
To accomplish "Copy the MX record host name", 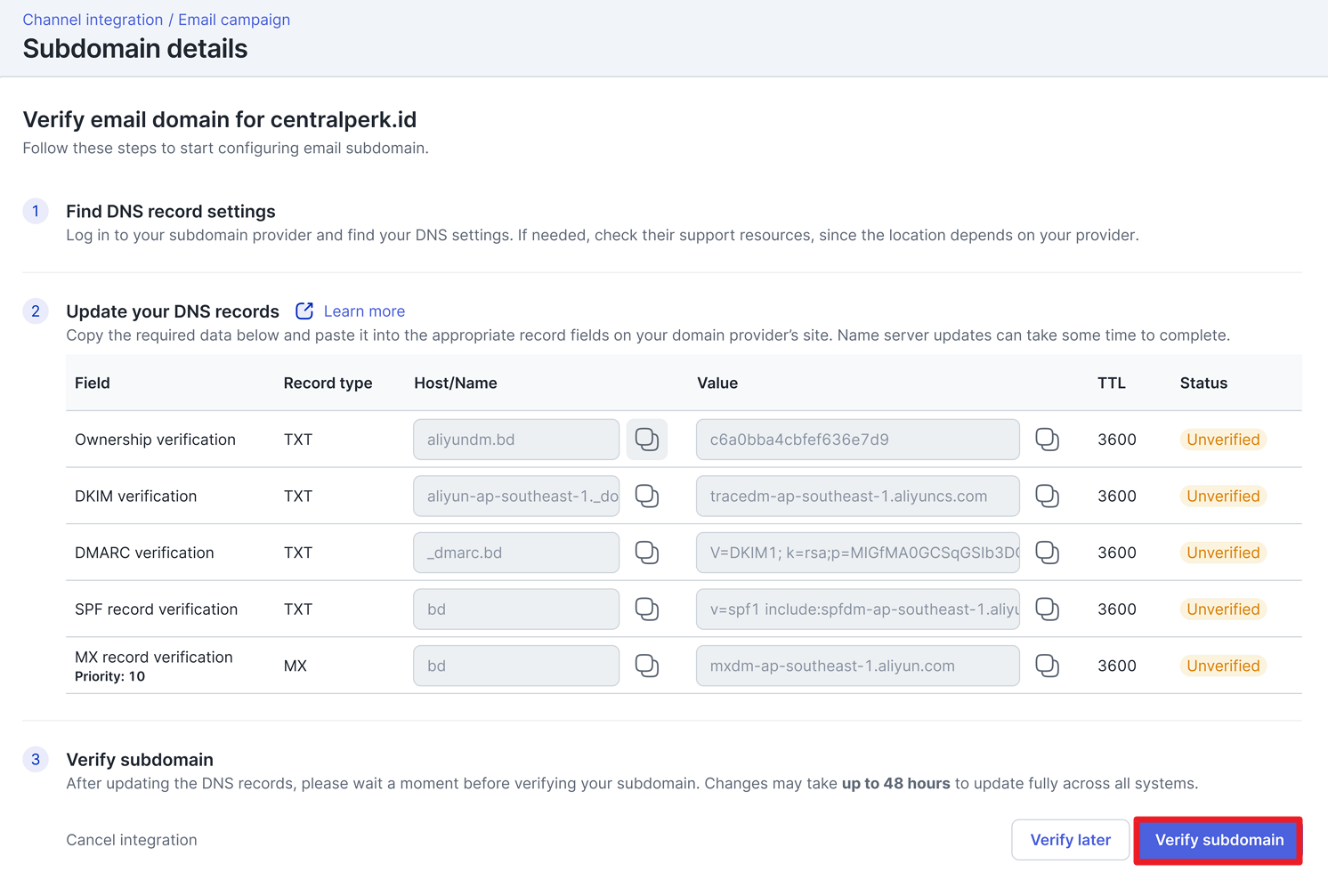I will coord(647,666).
